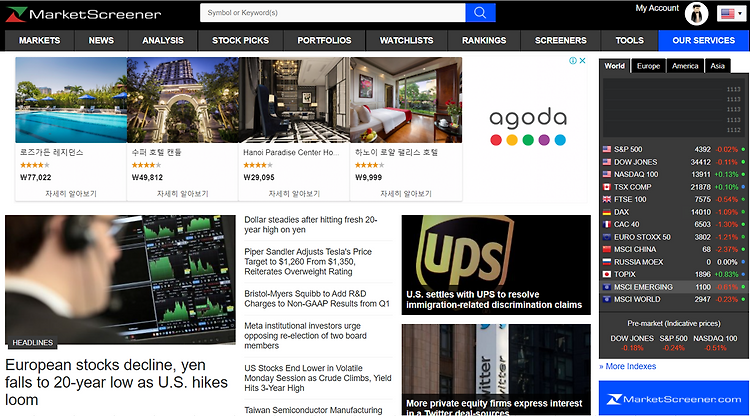750x416 pixels.
Task: Click the HEADLINES label on the lead image
Action: pos(32,342)
